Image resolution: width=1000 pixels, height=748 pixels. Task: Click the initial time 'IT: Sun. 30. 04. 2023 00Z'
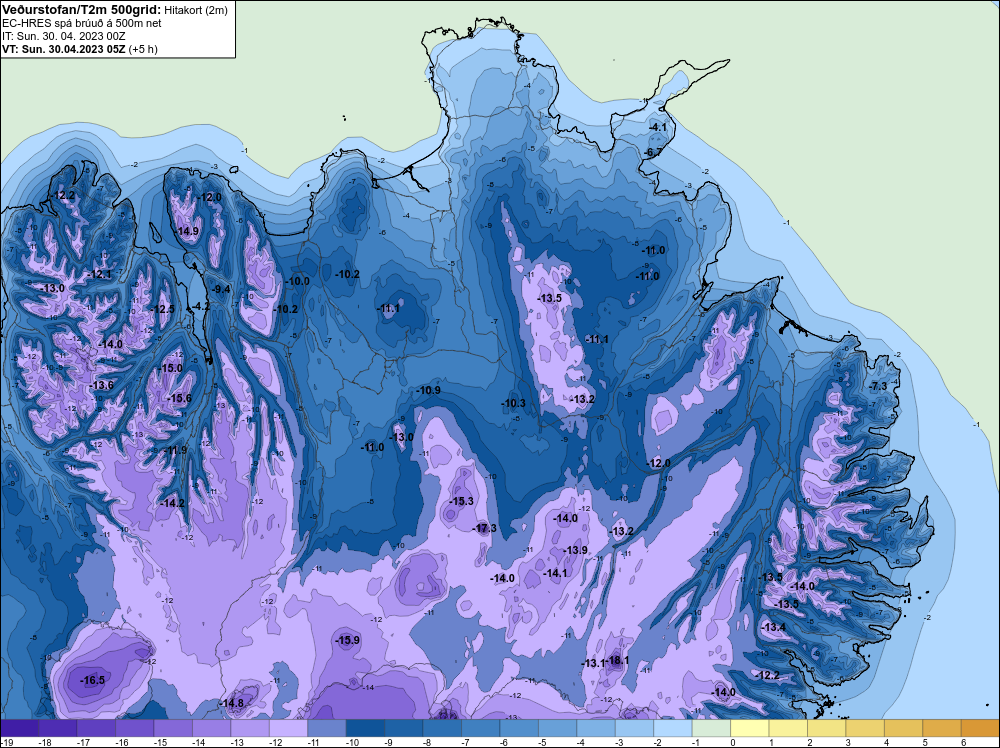pos(64,36)
